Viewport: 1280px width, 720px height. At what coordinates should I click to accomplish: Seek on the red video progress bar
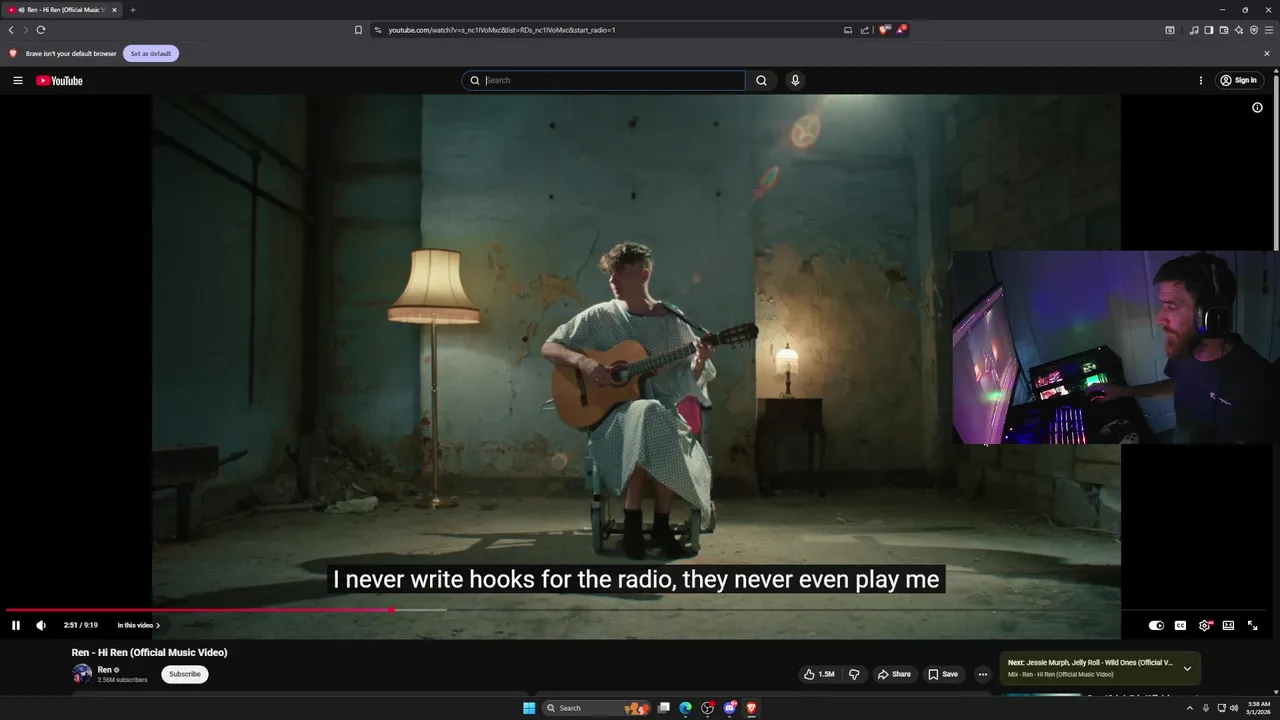pos(200,609)
